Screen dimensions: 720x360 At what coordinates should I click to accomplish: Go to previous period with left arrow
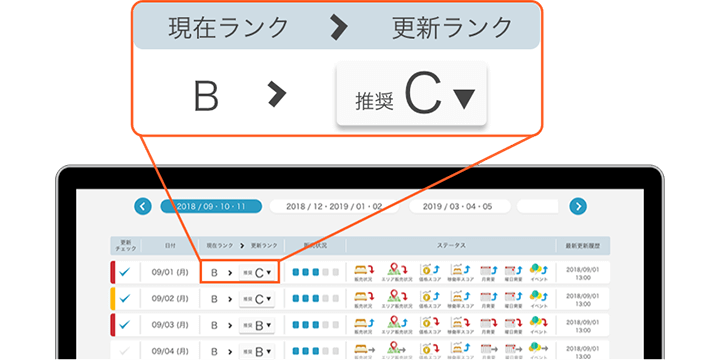[x=143, y=207]
